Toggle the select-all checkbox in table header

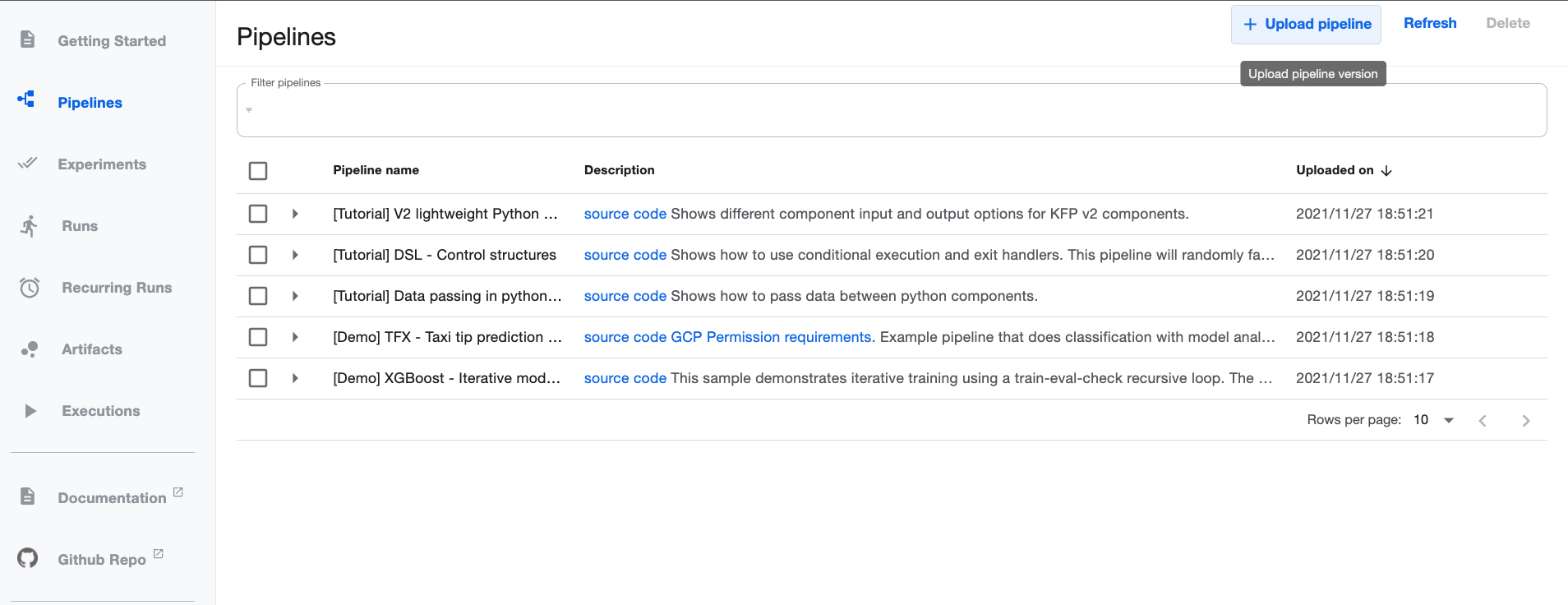258,171
